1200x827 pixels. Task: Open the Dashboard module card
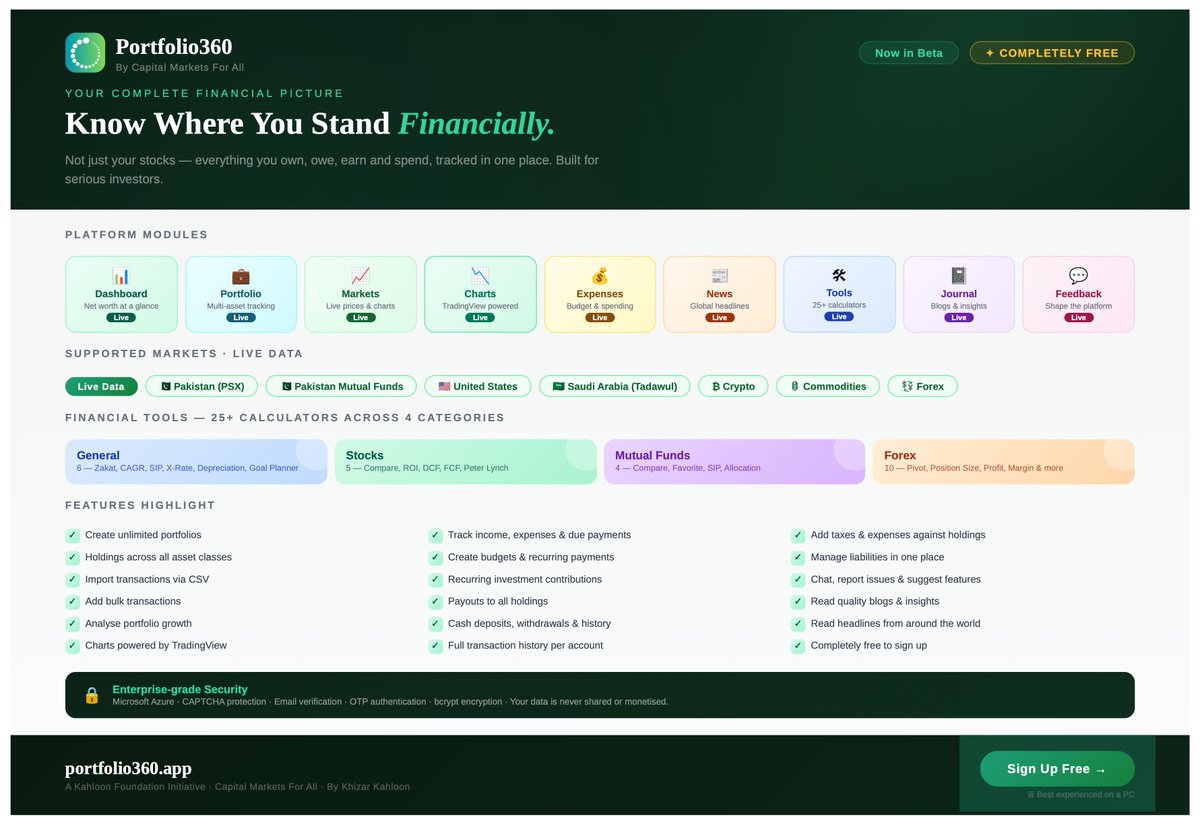tap(121, 294)
